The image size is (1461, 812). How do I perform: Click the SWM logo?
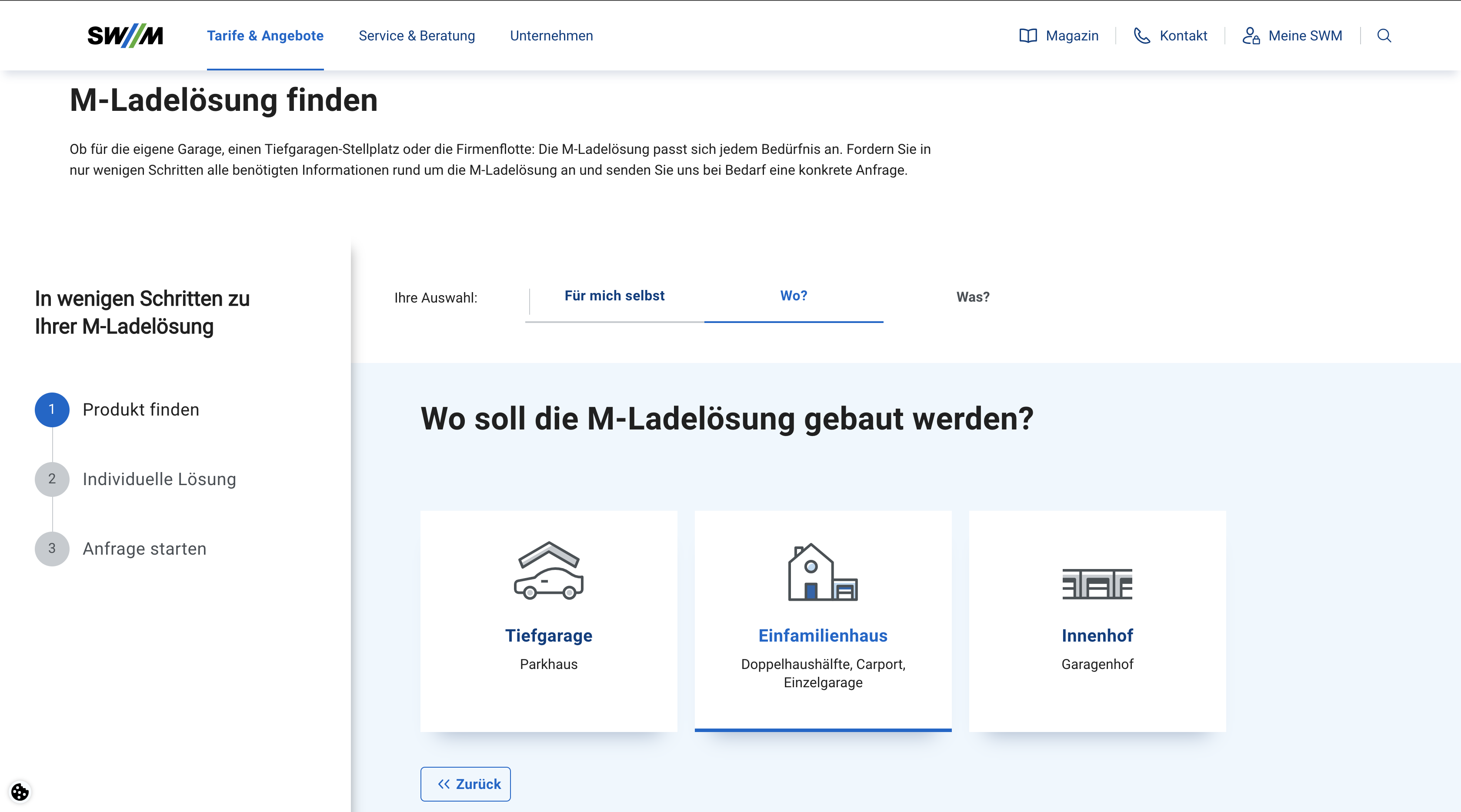tap(125, 36)
